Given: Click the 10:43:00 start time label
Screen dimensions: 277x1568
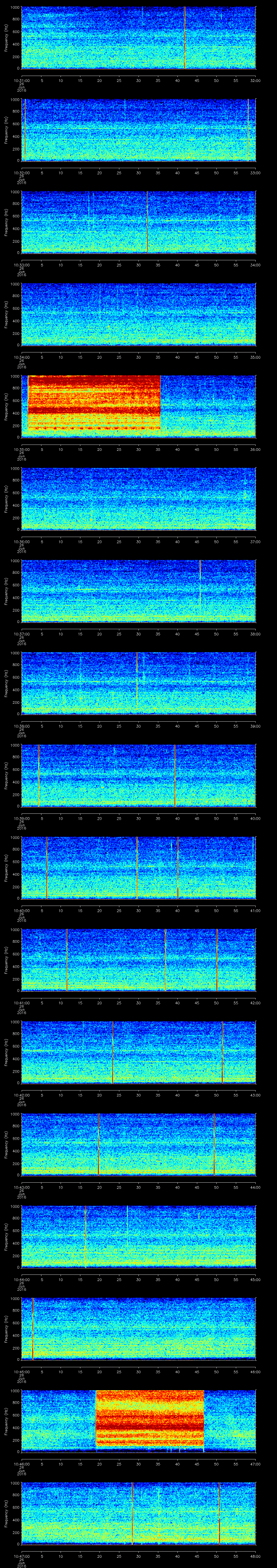Looking at the screenshot, I should [21, 1187].
